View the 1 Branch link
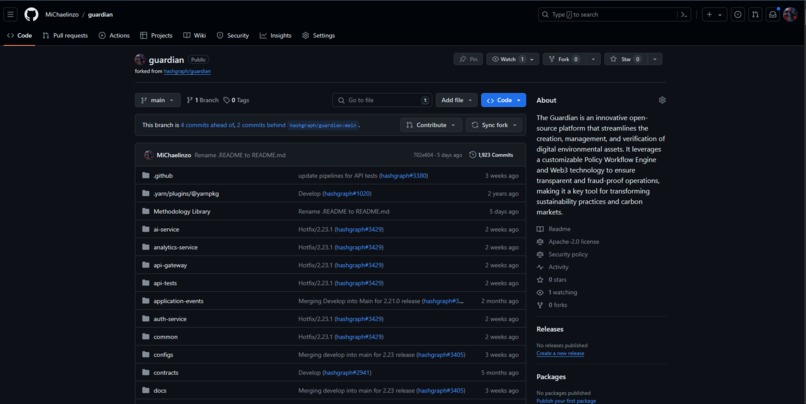806x404 pixels. (x=203, y=100)
